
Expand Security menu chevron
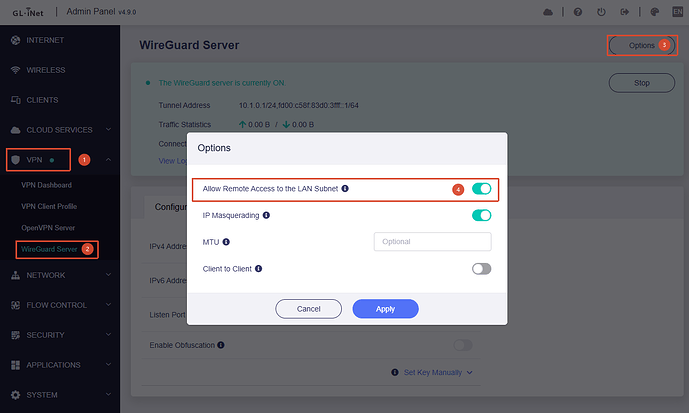point(108,334)
